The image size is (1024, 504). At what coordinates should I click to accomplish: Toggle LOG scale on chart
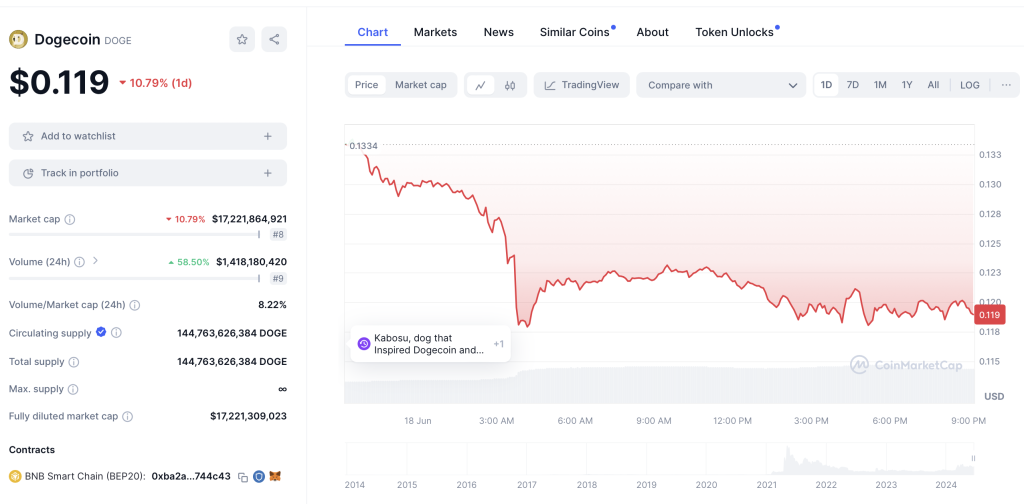[x=970, y=85]
